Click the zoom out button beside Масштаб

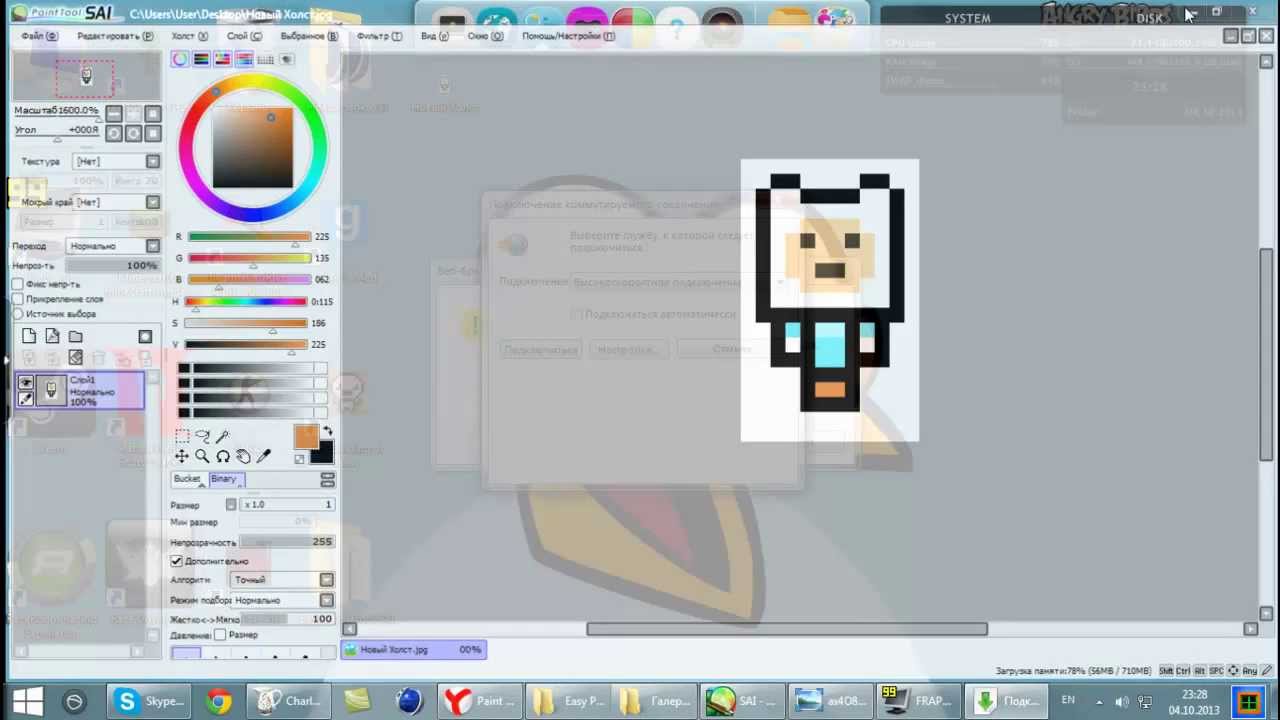coord(114,114)
